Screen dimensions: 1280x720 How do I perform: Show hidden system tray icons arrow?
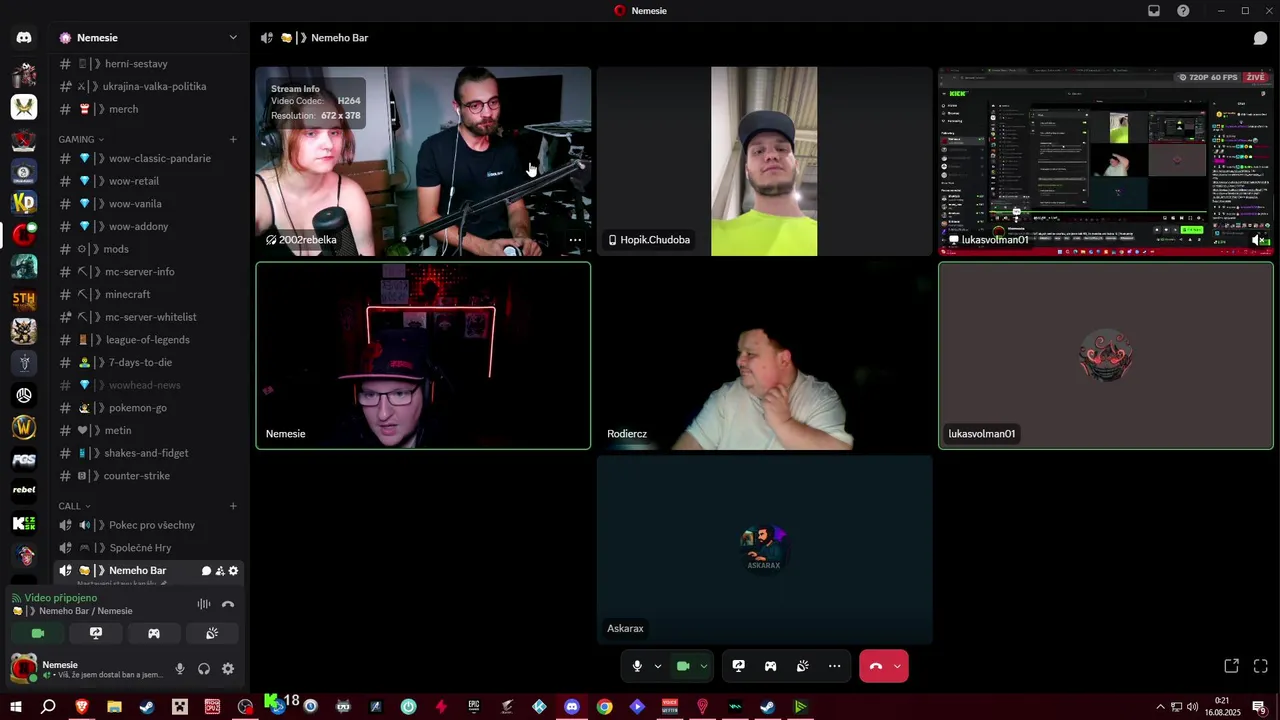(1160, 707)
